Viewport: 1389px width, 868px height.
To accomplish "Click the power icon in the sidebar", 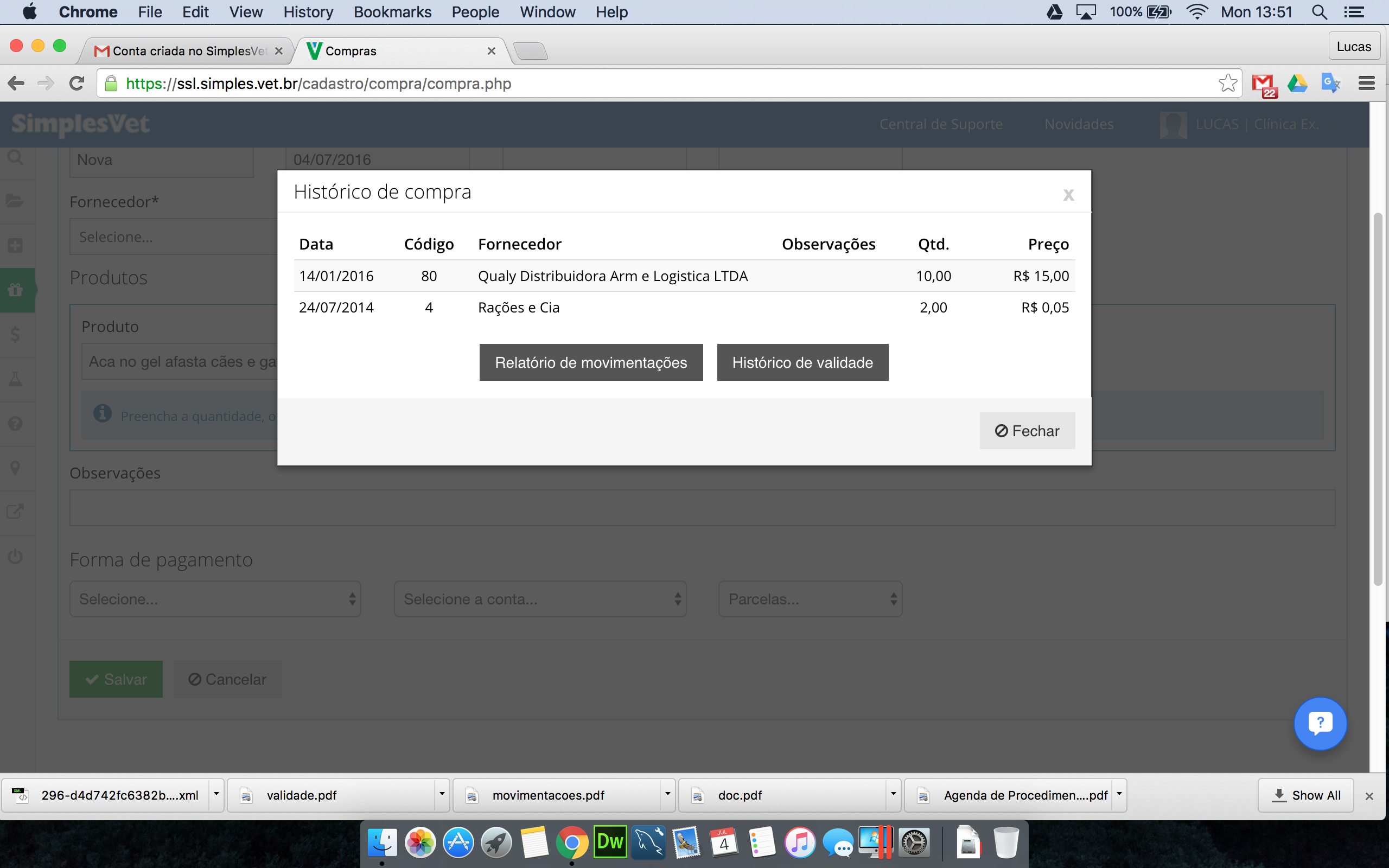I will click(16, 556).
